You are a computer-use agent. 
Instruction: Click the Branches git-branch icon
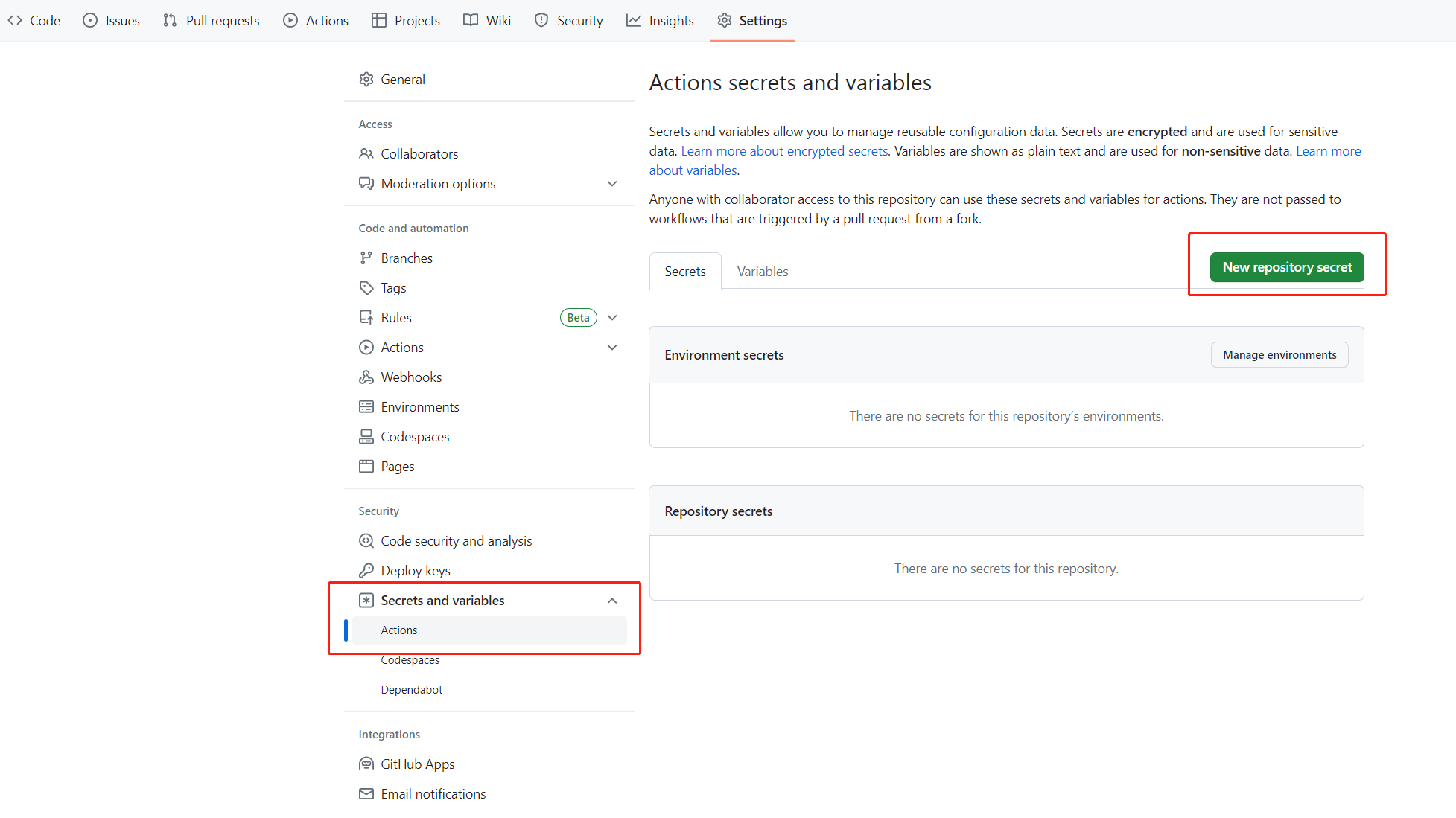pyautogui.click(x=366, y=258)
